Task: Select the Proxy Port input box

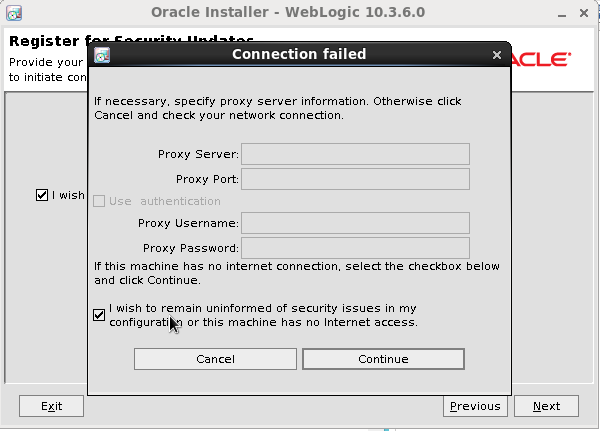Action: click(355, 179)
